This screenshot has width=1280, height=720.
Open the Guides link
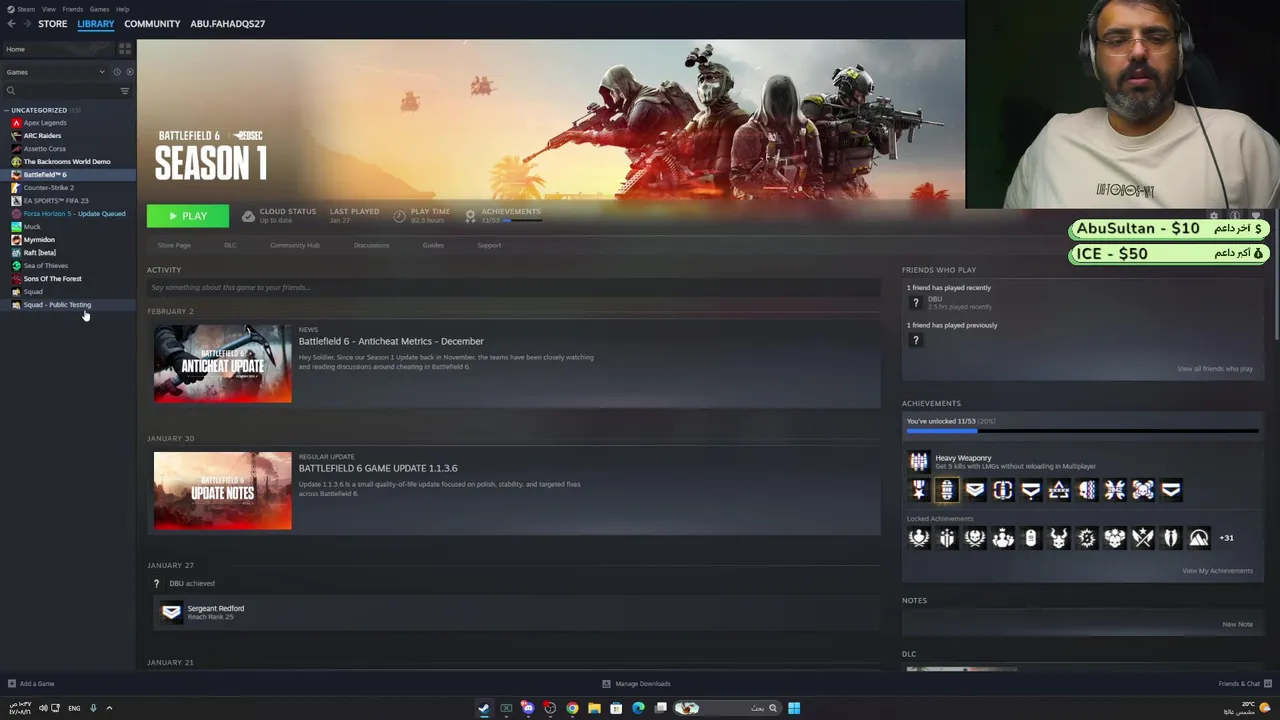(433, 245)
